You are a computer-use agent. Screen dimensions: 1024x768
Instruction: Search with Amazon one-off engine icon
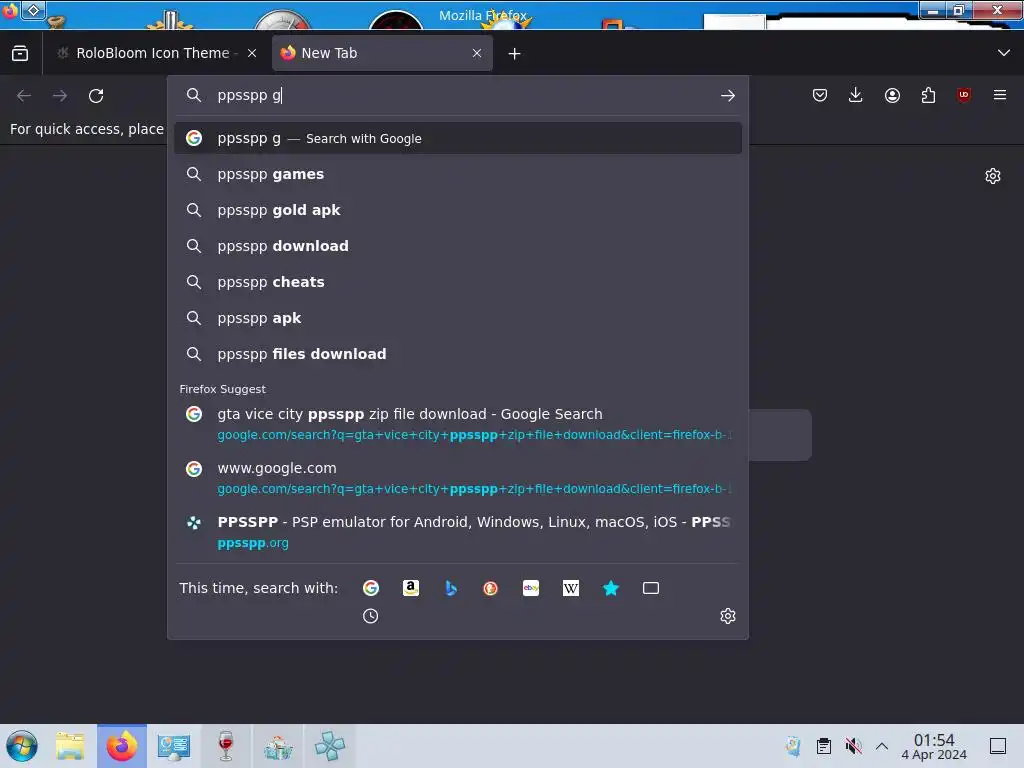tap(411, 588)
